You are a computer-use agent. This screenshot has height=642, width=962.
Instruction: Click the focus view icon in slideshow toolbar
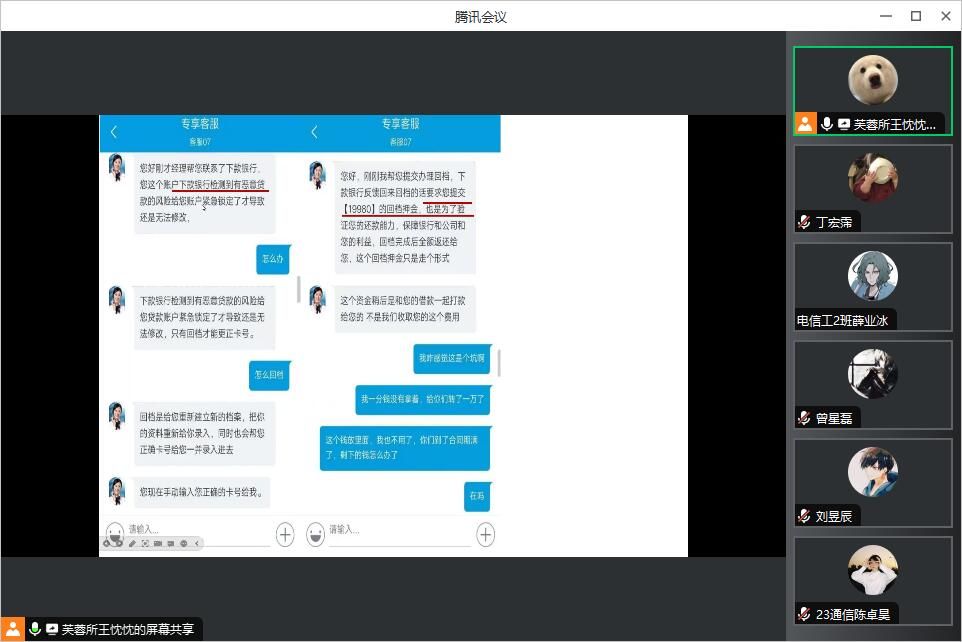pos(145,544)
